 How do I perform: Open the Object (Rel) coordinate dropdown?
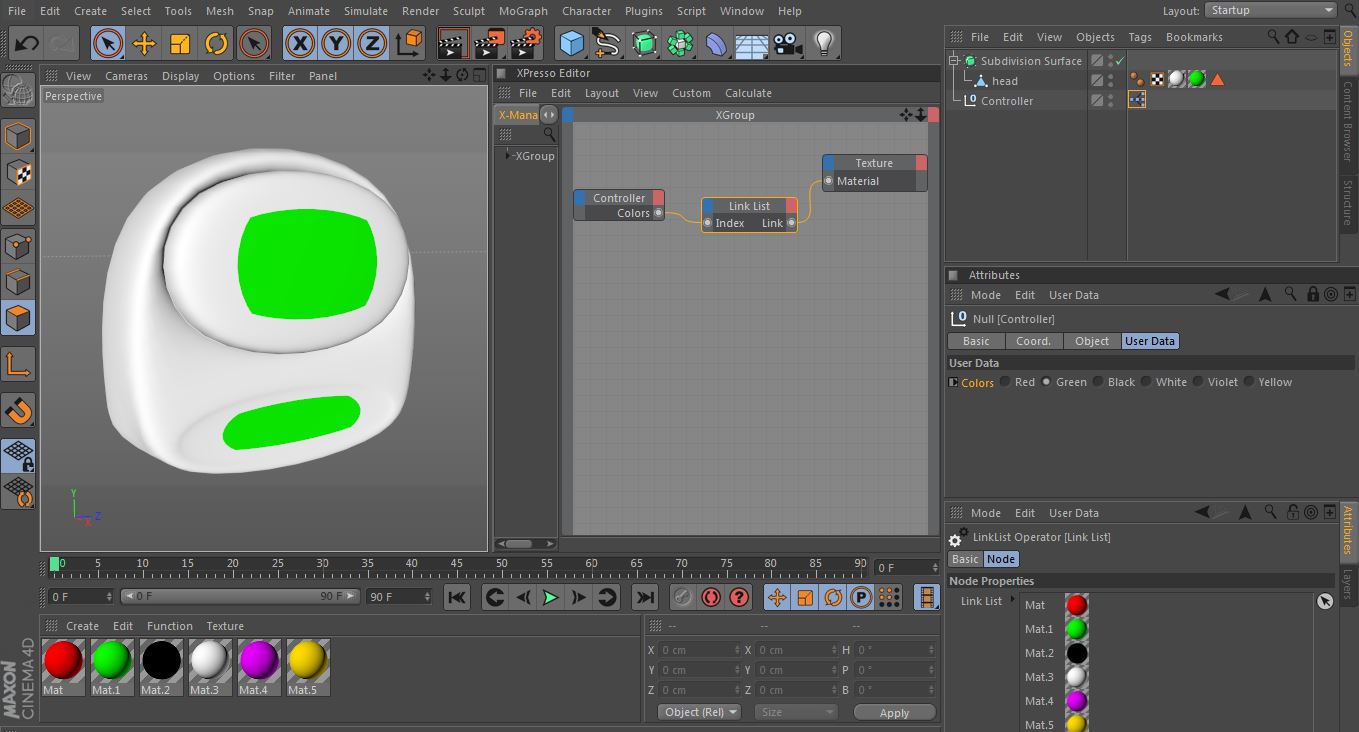click(x=699, y=712)
